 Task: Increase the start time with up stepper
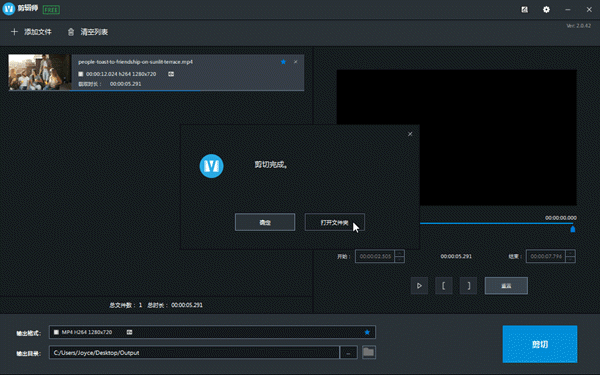tap(399, 253)
